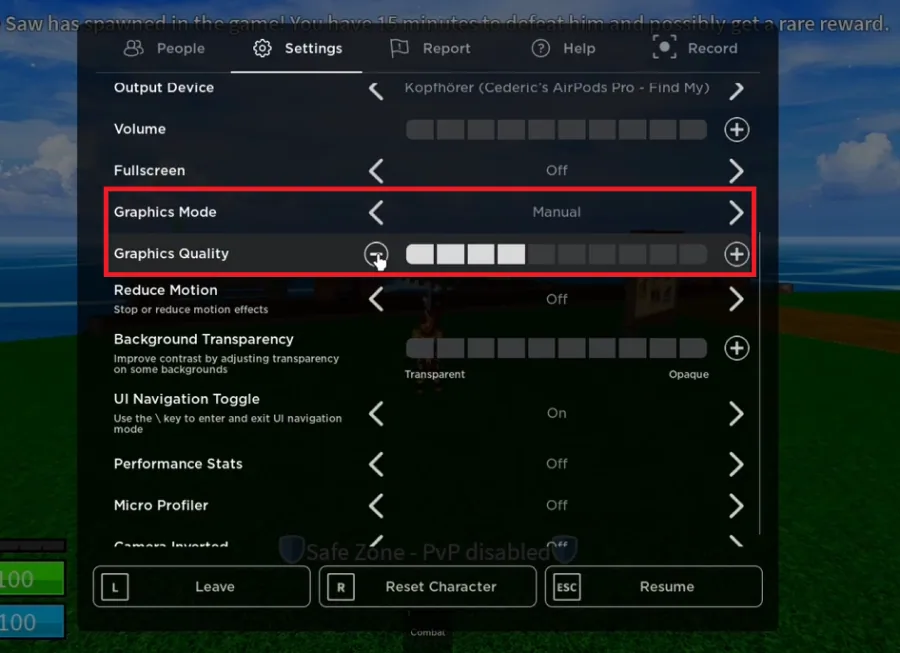Click the Record capture icon
The image size is (900, 653).
tap(664, 47)
